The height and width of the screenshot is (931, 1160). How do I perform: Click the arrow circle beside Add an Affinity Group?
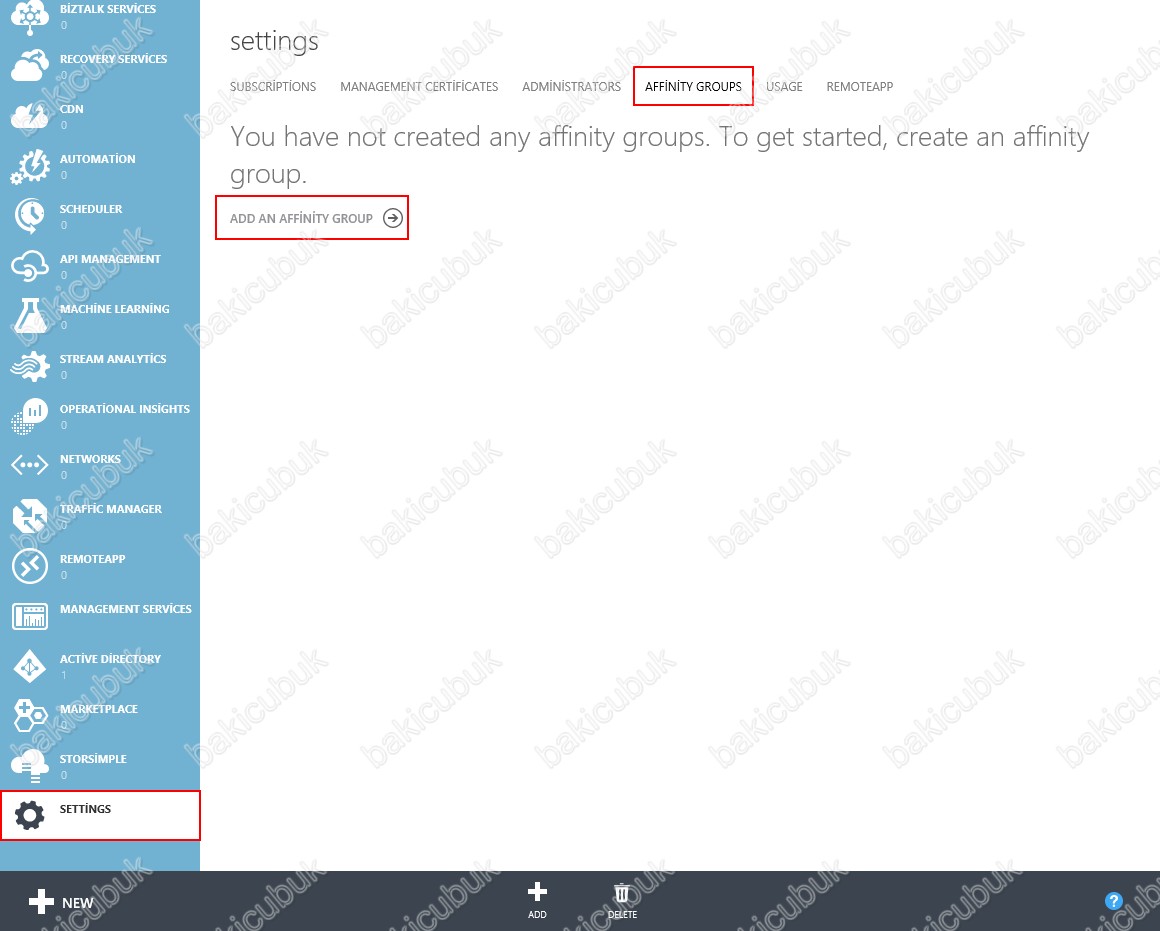click(393, 218)
